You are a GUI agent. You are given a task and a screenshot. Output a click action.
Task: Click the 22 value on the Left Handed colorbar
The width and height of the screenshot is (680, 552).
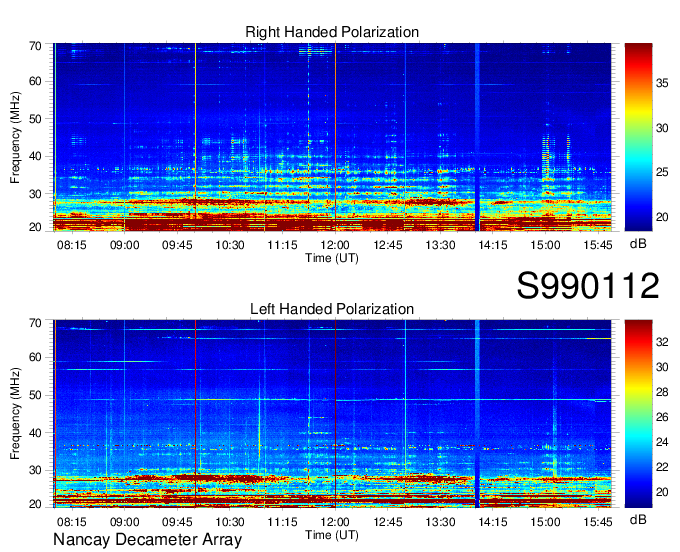[x=662, y=467]
